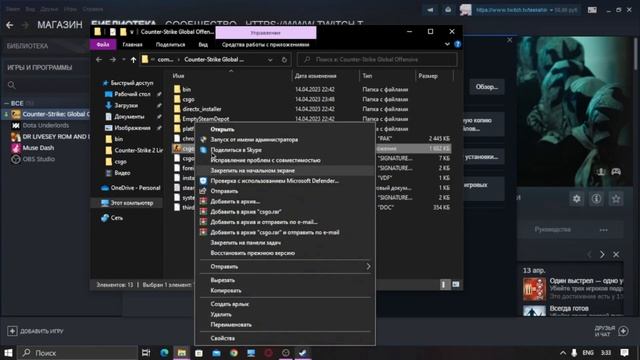Switch to Steam taskbar icon
The width and height of the screenshot is (640, 360).
pyautogui.click(x=303, y=353)
